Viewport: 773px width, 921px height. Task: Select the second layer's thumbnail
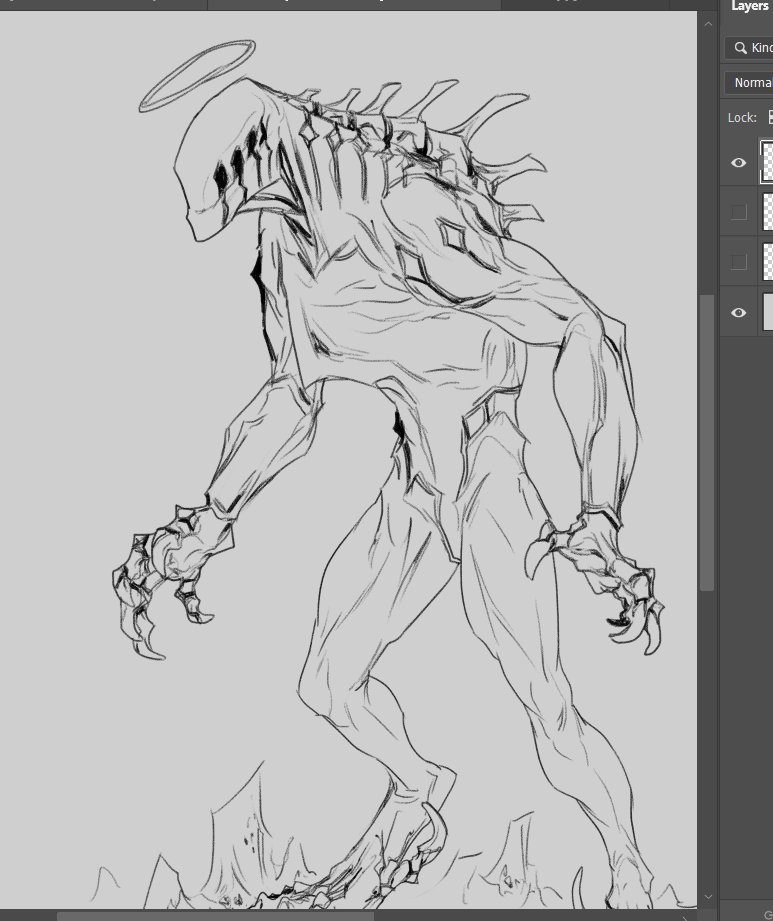click(x=767, y=211)
